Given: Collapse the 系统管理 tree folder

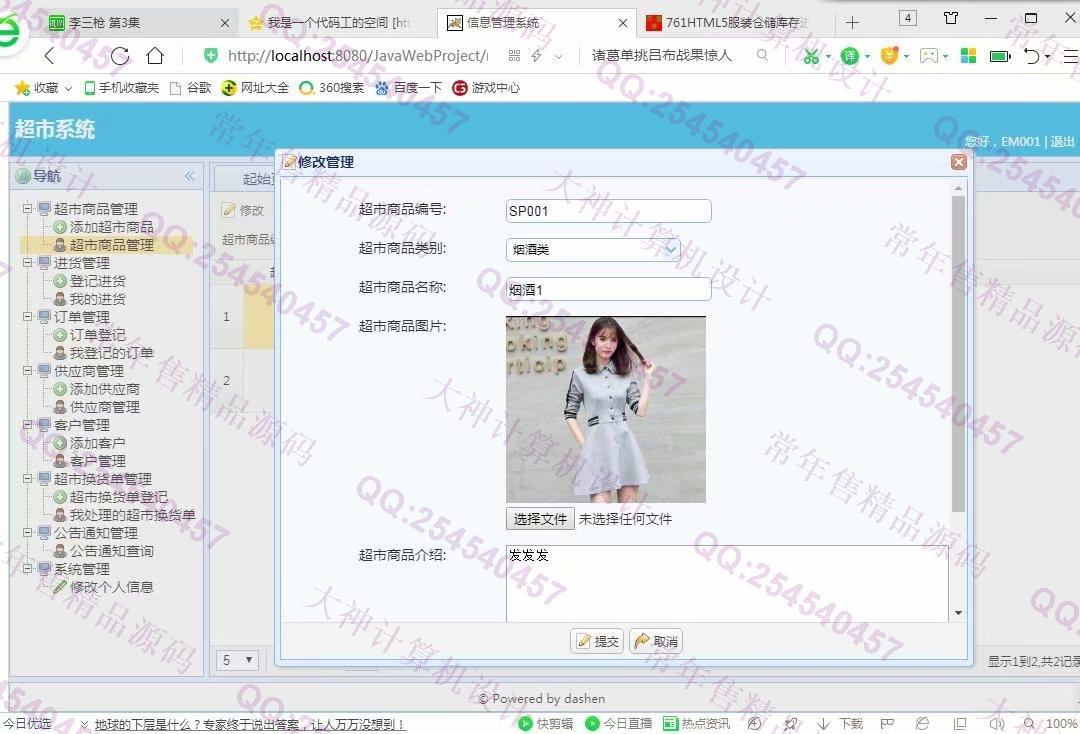Looking at the screenshot, I should click(x=28, y=569).
